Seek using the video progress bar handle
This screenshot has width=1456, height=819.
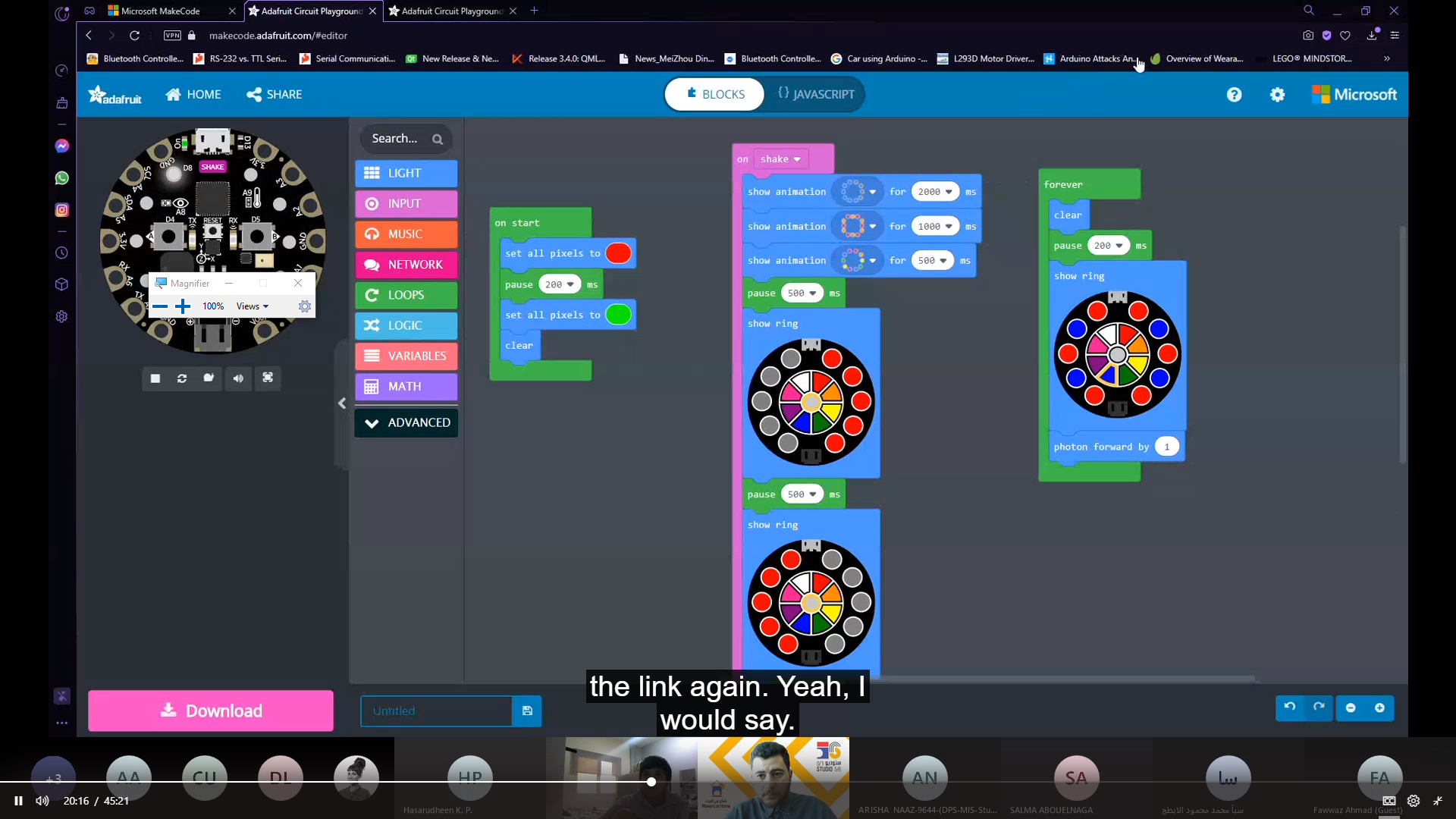click(651, 782)
